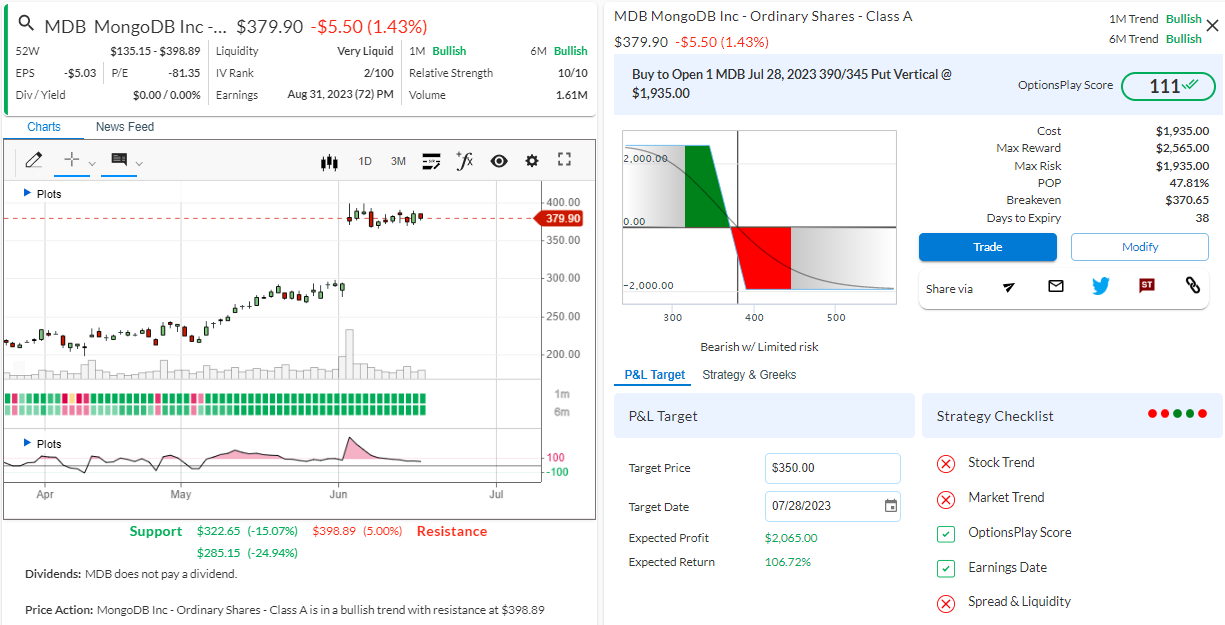Click the OptionsPlay Score checklist checkmark

pos(945,533)
